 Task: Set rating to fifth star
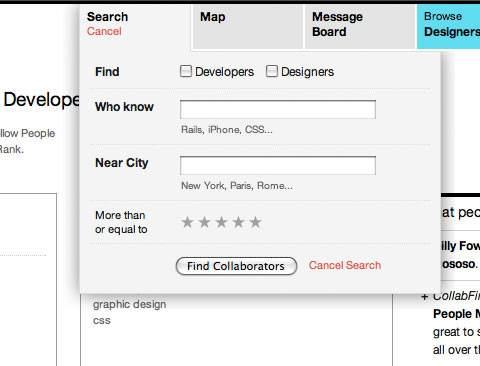(255, 222)
